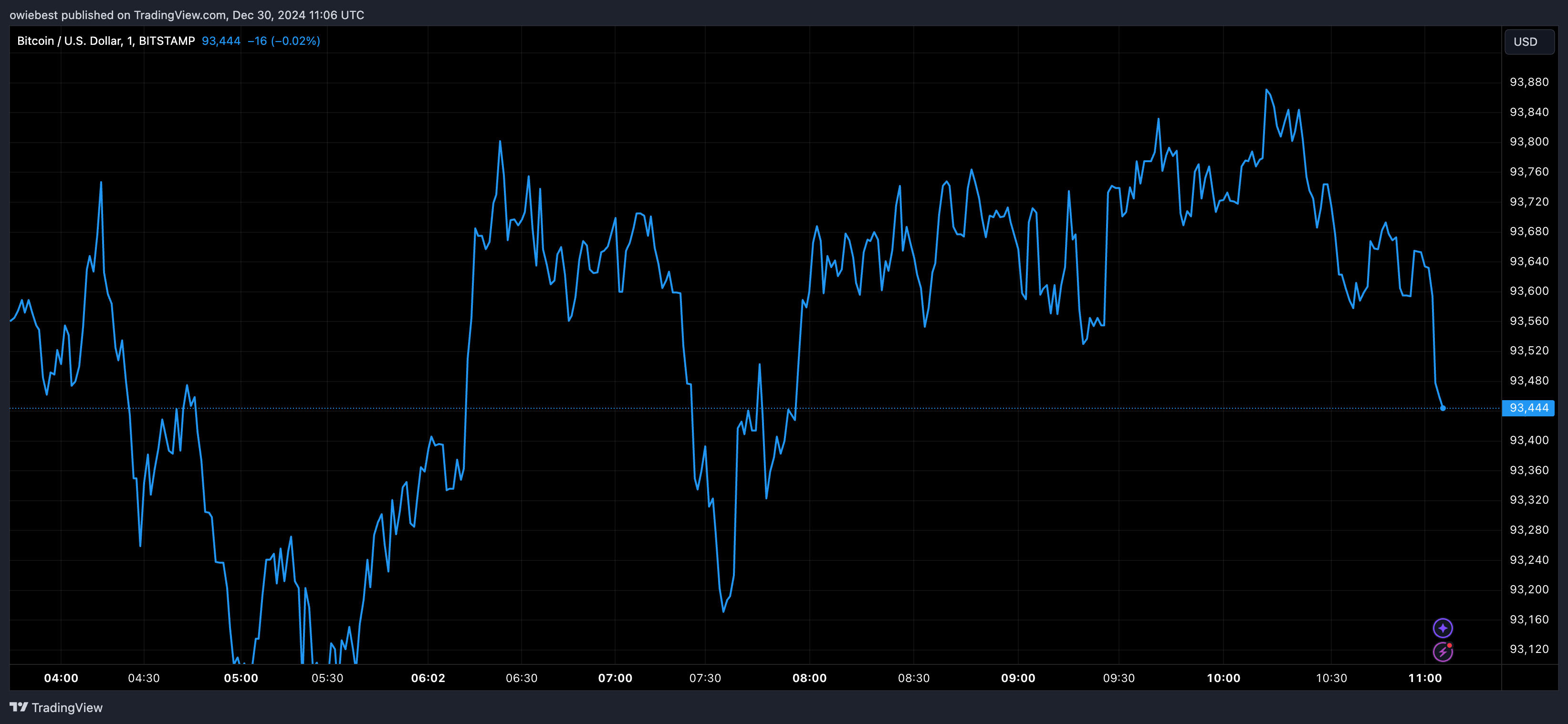
Task: Click the 93,480 price axis label
Action: tap(1529, 380)
